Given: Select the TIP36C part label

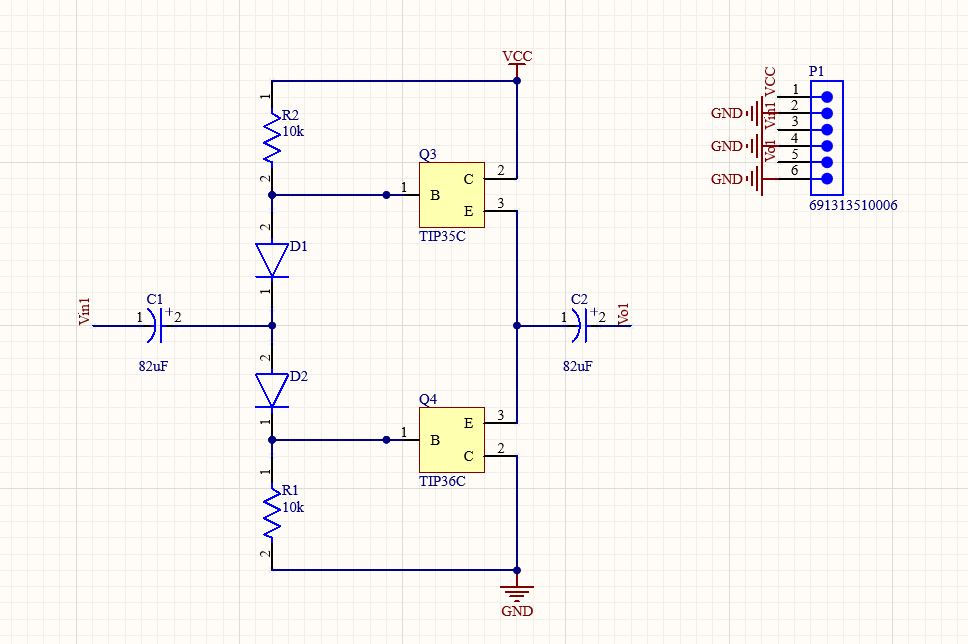Looking at the screenshot, I should click(442, 482).
